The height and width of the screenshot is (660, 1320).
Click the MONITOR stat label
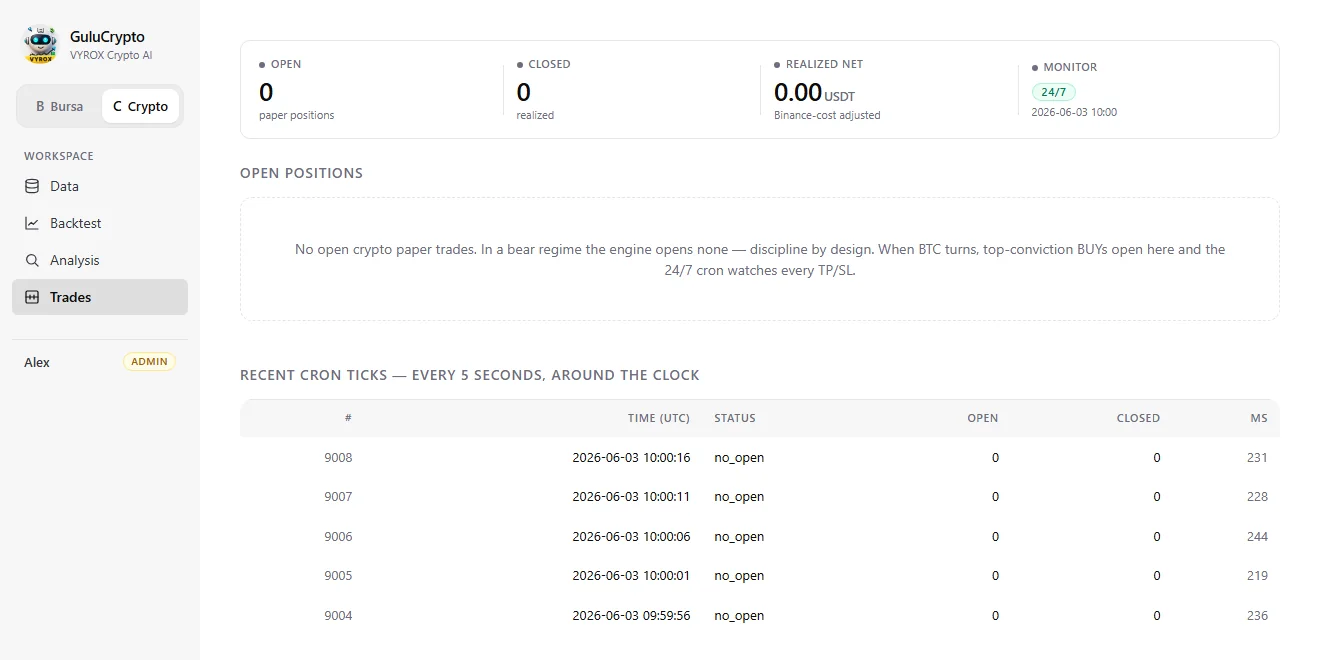[1070, 67]
